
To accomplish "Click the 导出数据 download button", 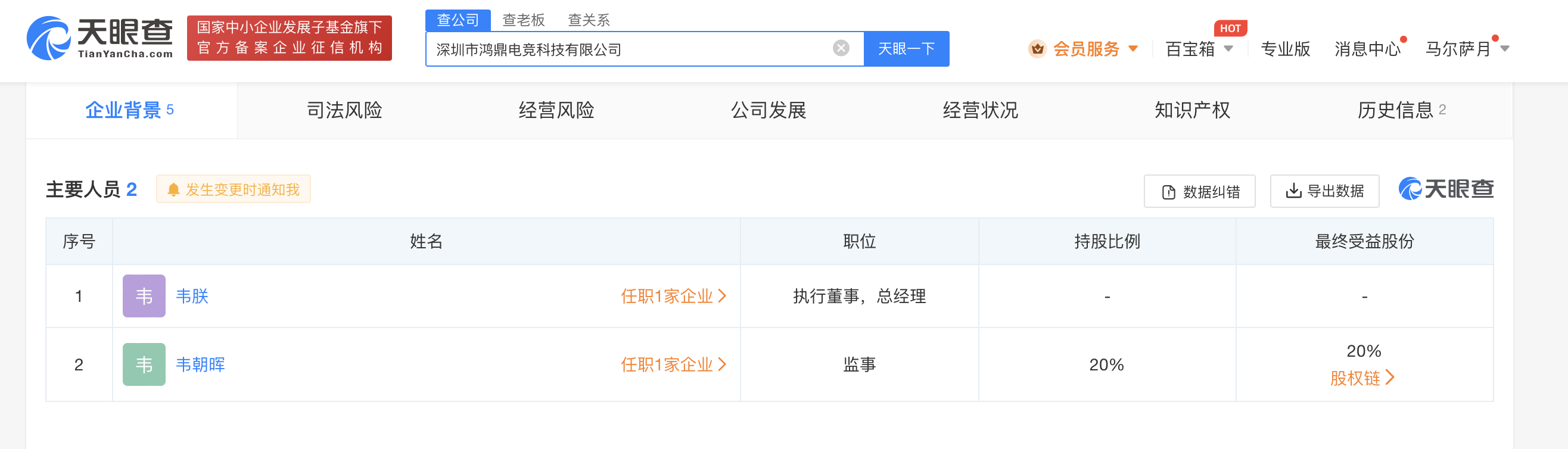I will click(1324, 191).
